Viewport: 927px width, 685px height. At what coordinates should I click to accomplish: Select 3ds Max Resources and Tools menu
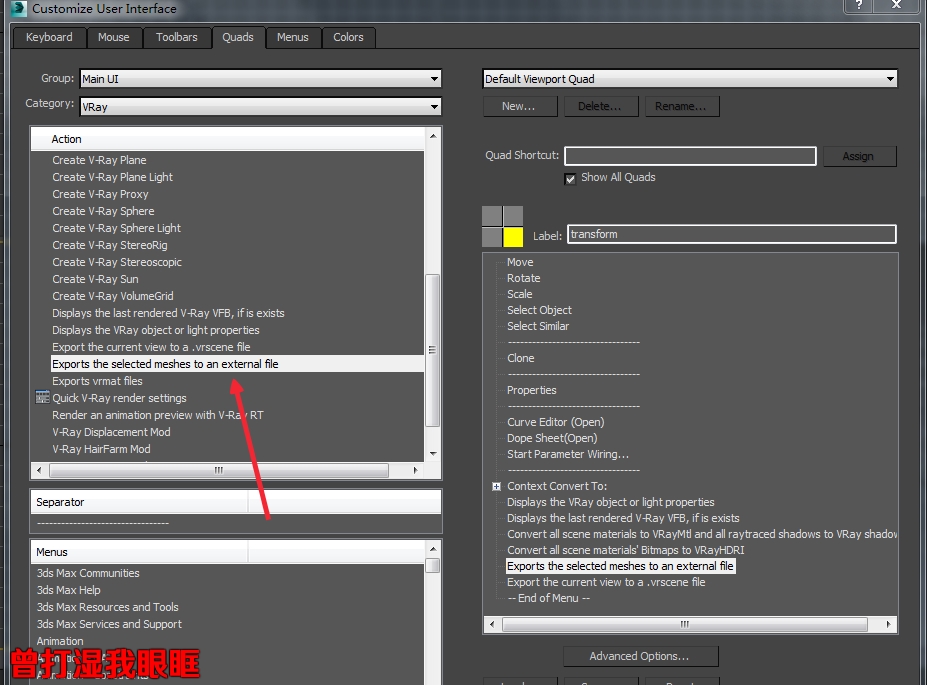click(108, 607)
